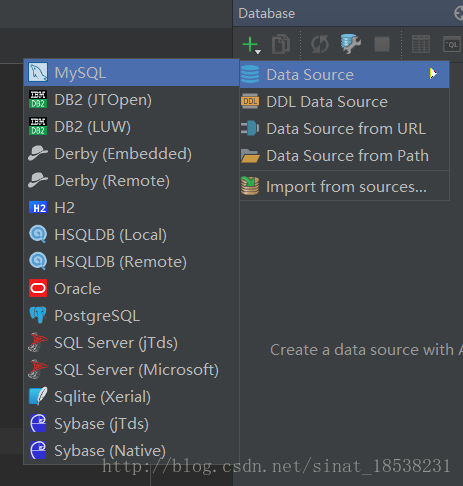Open the SQL console icon
The image size is (463, 486).
point(452,44)
